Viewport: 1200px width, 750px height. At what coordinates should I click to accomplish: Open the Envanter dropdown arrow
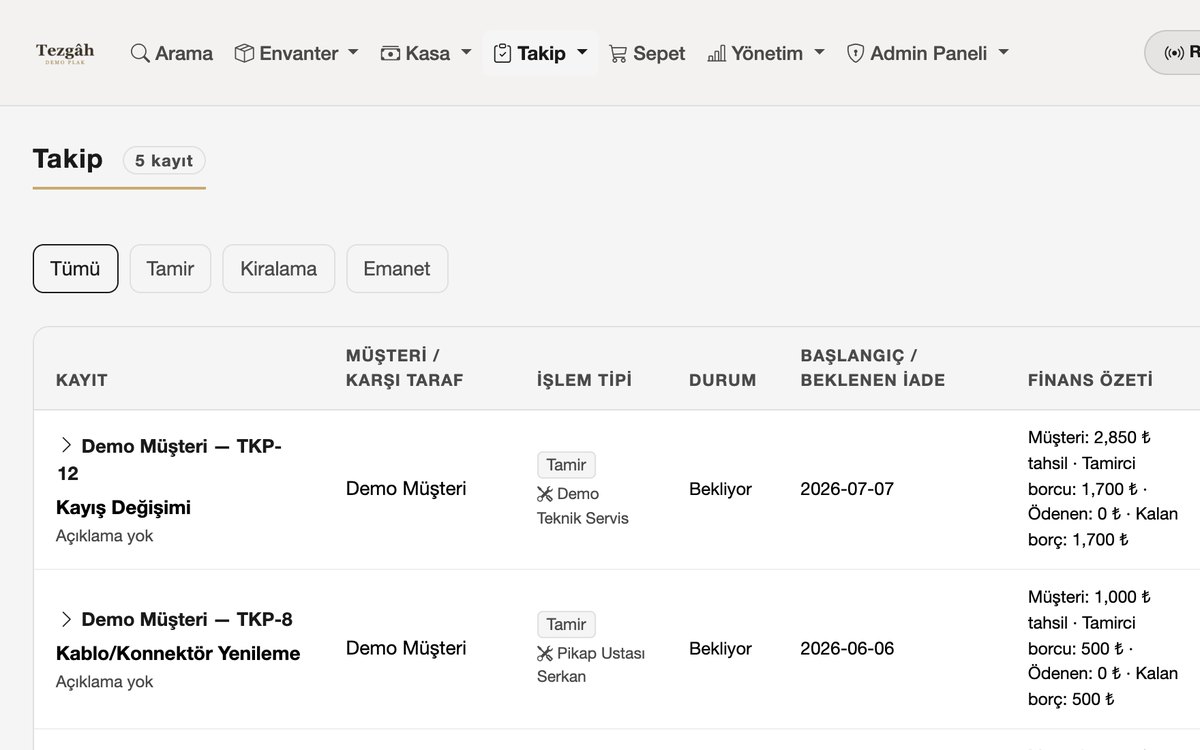tap(353, 53)
